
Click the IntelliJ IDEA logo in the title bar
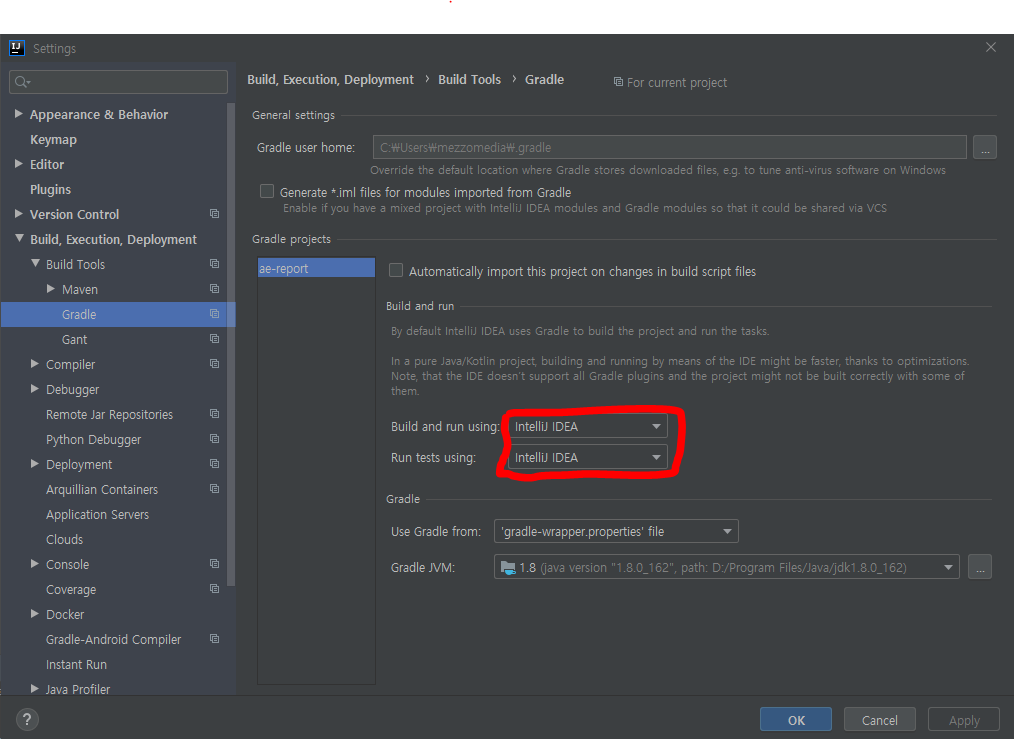tap(16, 48)
